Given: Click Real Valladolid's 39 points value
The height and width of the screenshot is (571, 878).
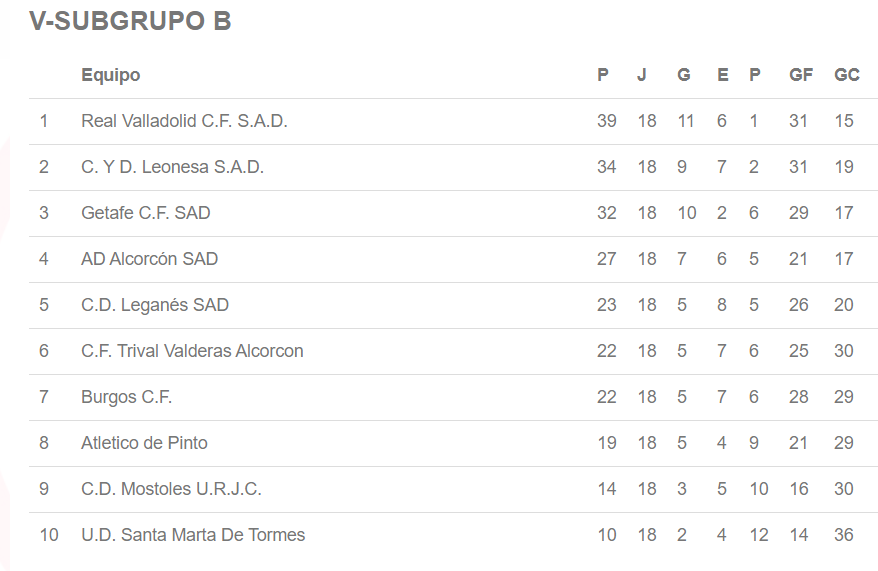Looking at the screenshot, I should coord(606,121).
